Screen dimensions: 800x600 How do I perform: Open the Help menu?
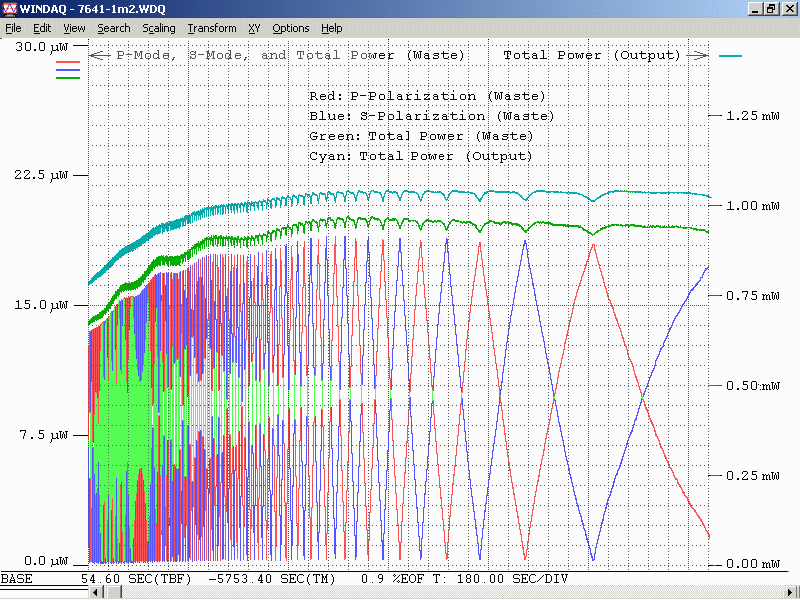click(331, 28)
